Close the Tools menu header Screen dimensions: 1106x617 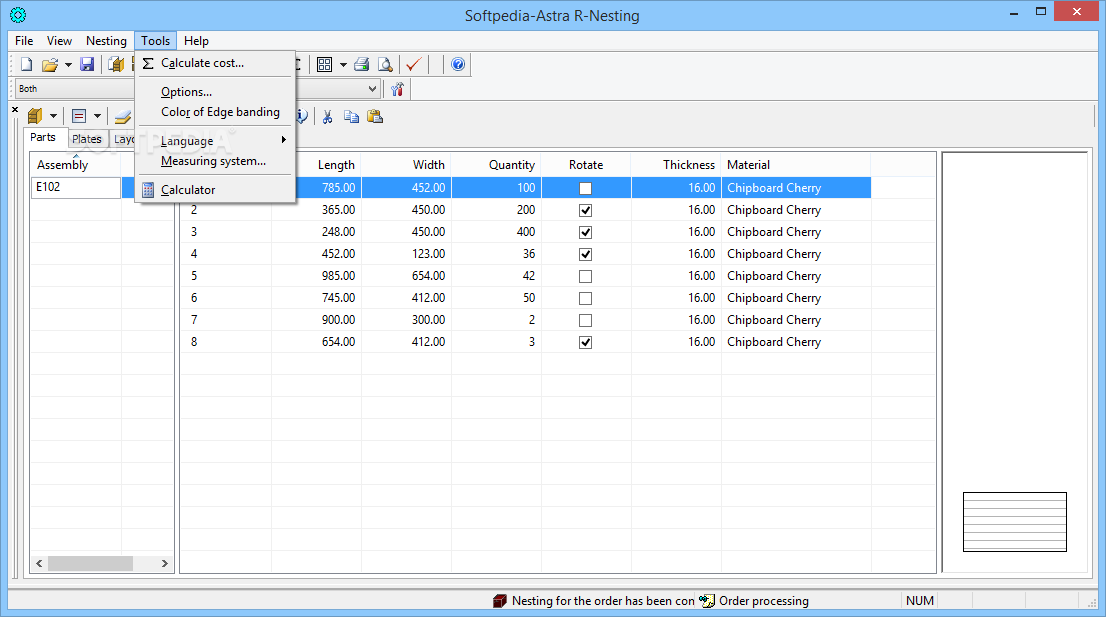pos(155,41)
